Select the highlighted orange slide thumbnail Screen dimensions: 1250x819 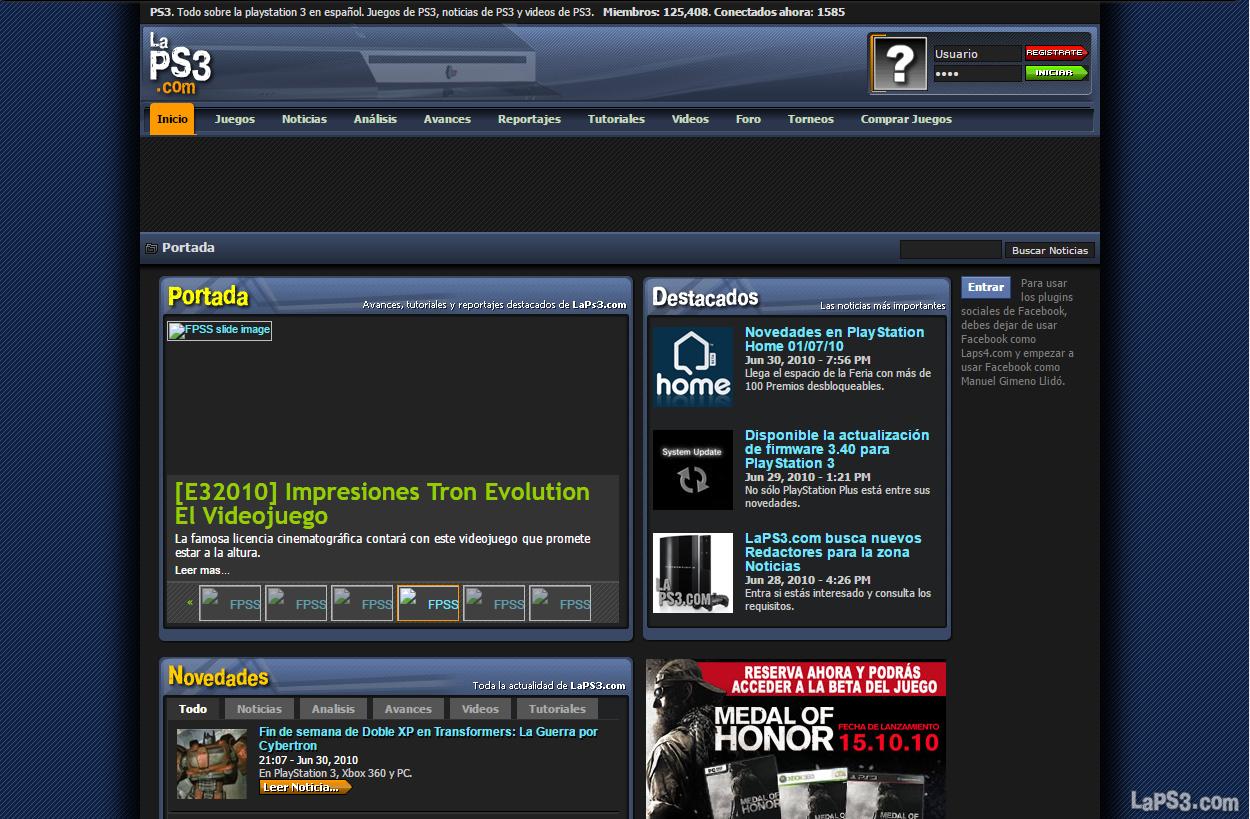(428, 603)
